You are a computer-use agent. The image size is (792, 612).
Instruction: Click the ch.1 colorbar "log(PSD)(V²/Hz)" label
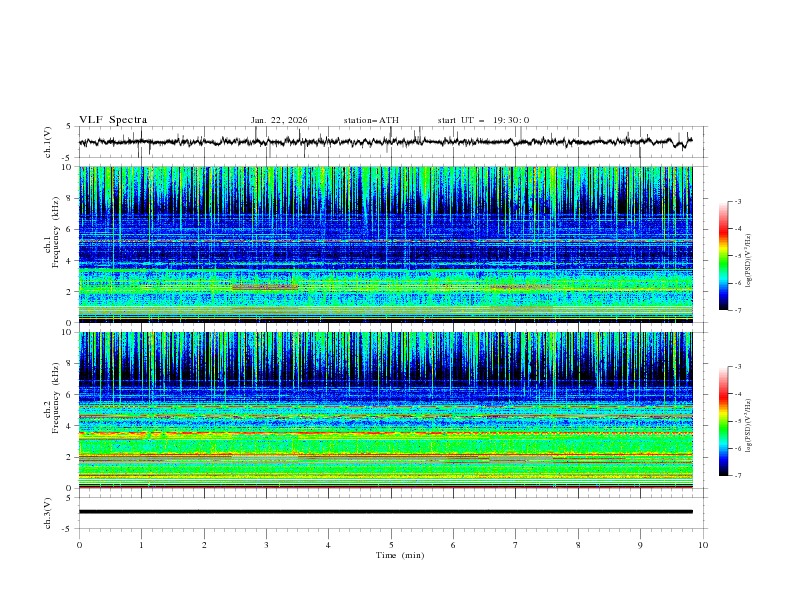pyautogui.click(x=749, y=261)
